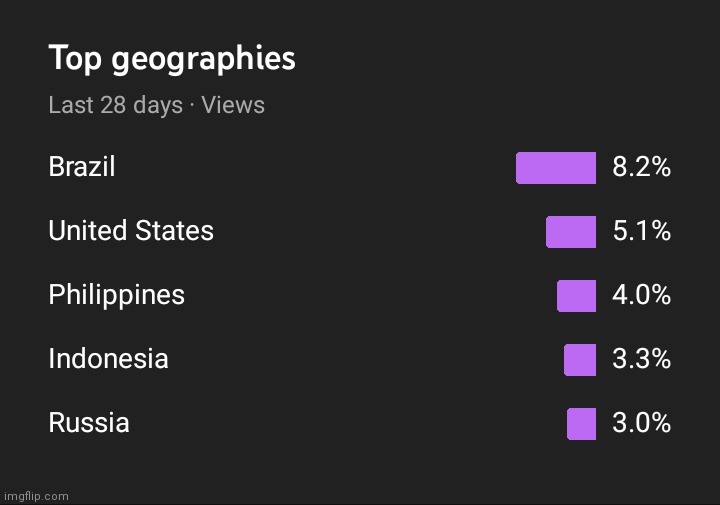
Task: Select the Last 28 days · Views subtitle
Action: (157, 105)
